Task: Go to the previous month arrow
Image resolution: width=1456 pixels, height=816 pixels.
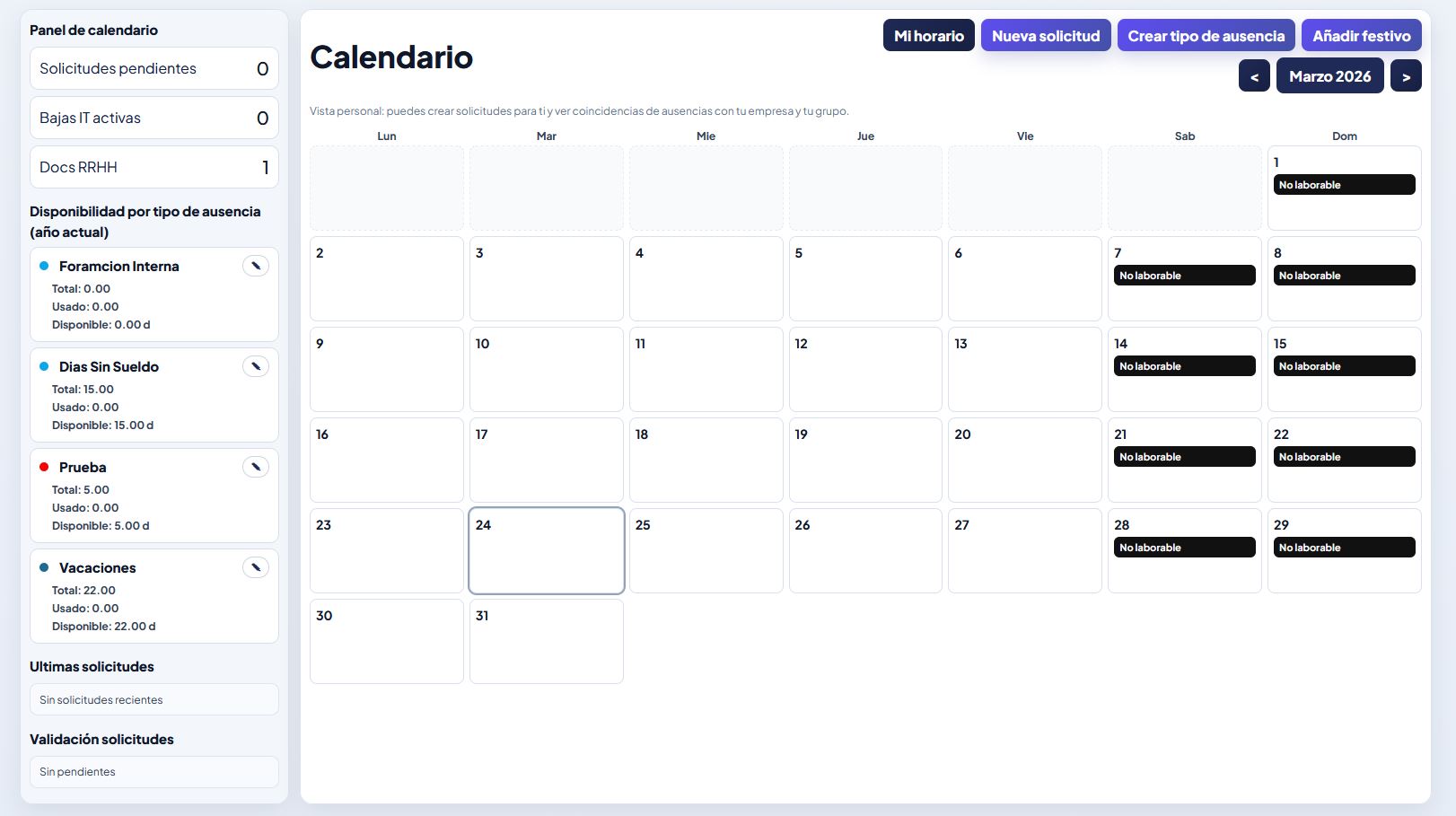Action: pos(1254,76)
